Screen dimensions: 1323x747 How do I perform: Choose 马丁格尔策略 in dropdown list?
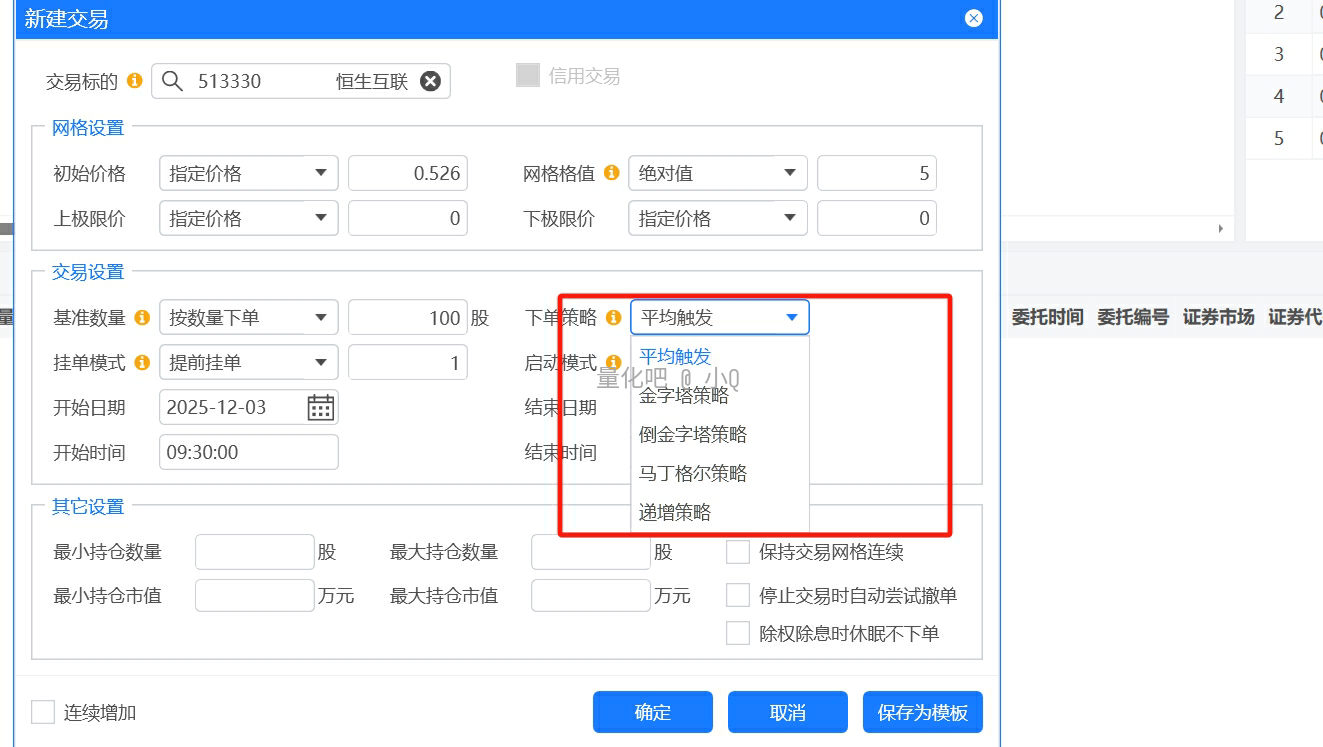coord(693,473)
